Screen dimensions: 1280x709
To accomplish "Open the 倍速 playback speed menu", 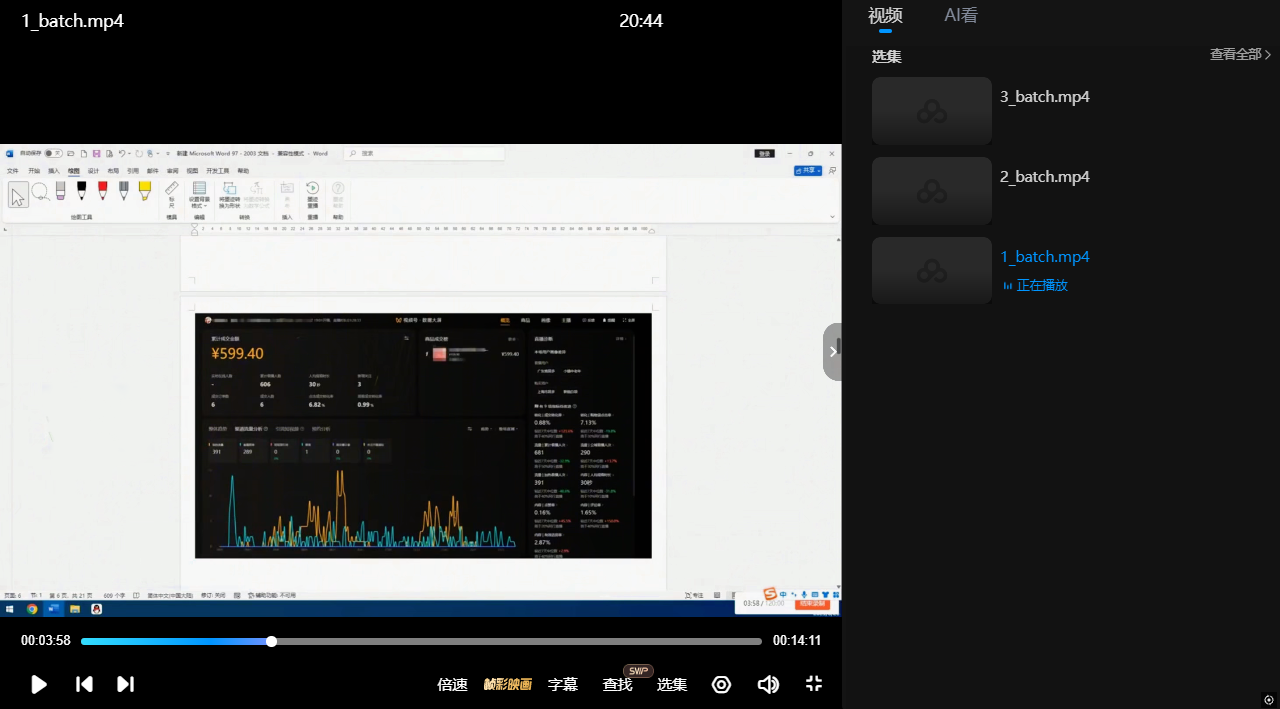I will [452, 685].
